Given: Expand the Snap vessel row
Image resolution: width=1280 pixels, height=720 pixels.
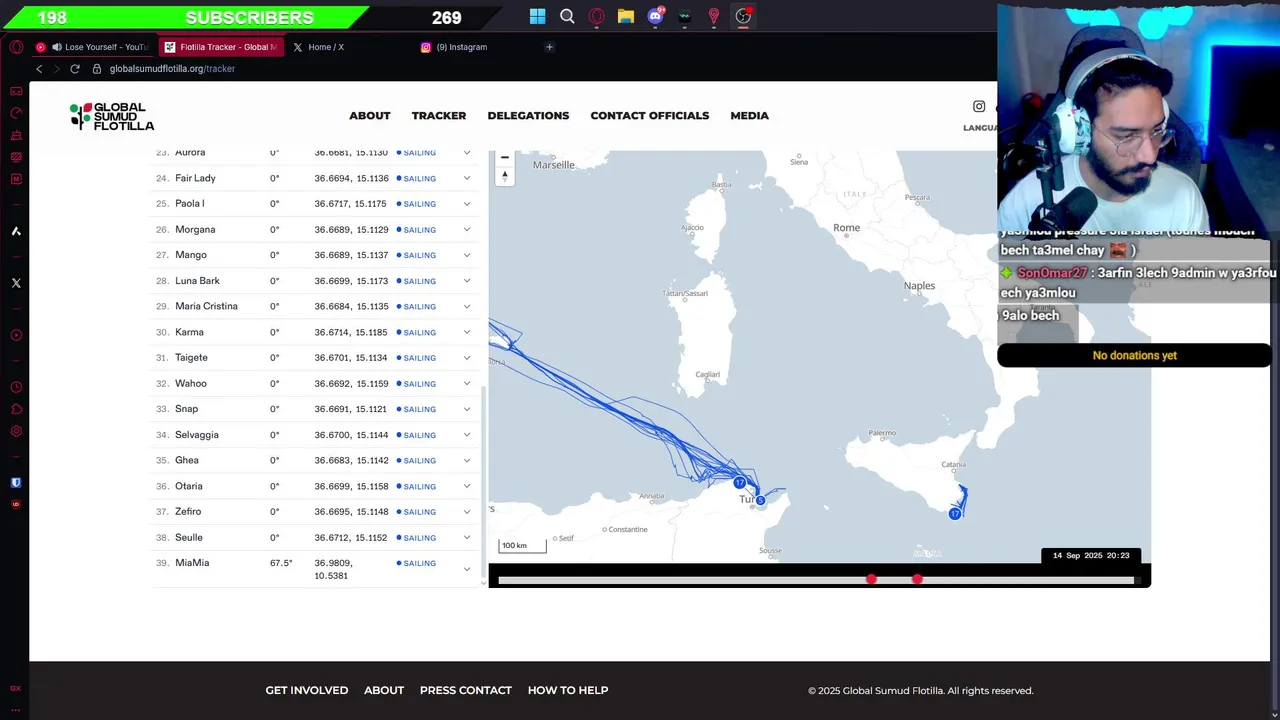Looking at the screenshot, I should click(x=467, y=409).
